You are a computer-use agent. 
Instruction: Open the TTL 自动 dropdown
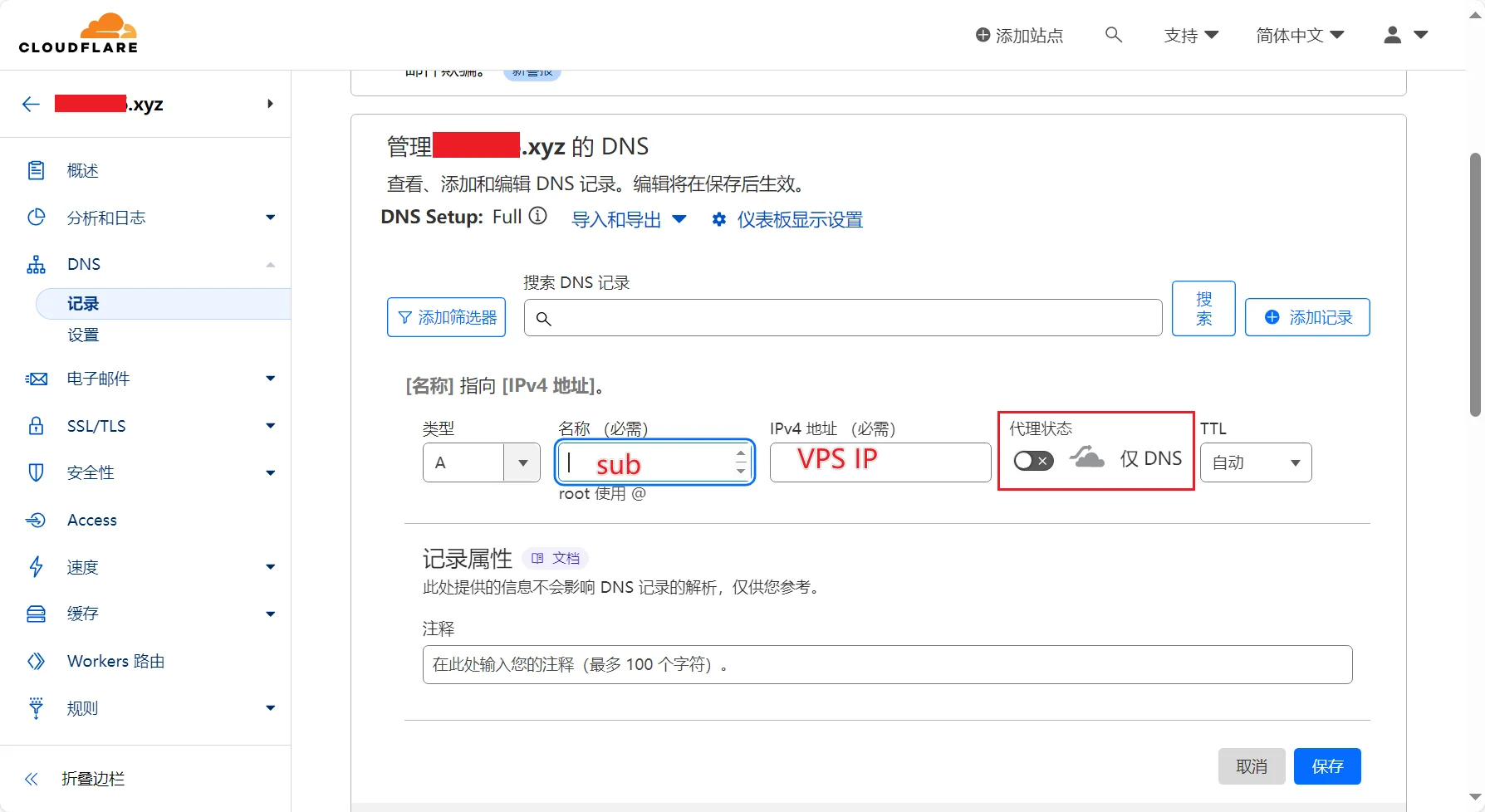tap(1256, 462)
